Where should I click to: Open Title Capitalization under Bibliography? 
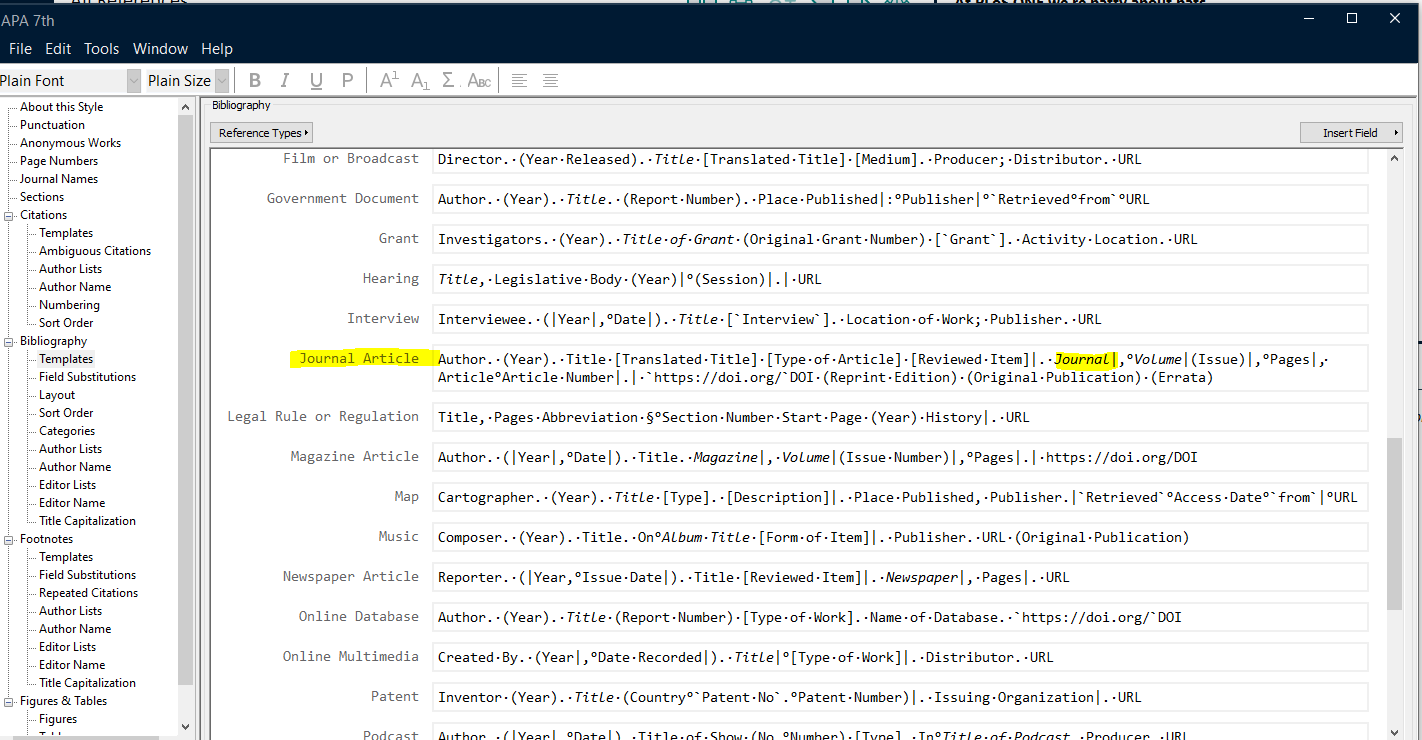87,521
